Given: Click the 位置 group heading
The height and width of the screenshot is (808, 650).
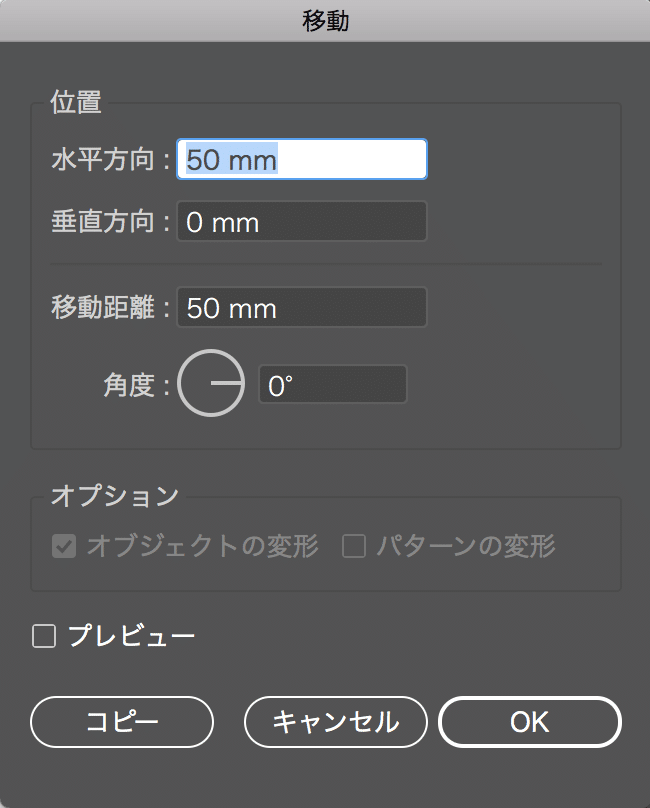Looking at the screenshot, I should click(76, 102).
